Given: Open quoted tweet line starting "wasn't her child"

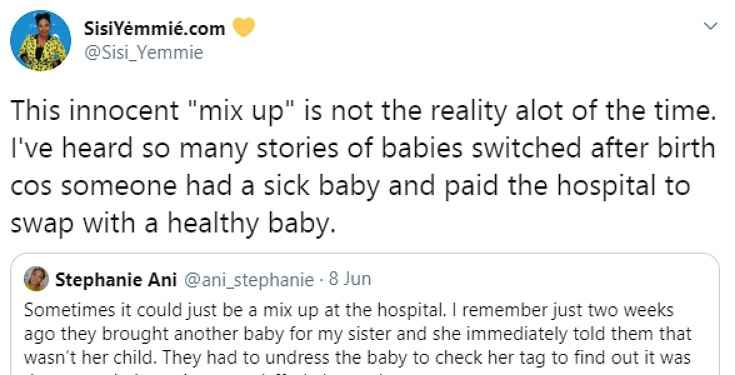Looking at the screenshot, I should (357, 357).
